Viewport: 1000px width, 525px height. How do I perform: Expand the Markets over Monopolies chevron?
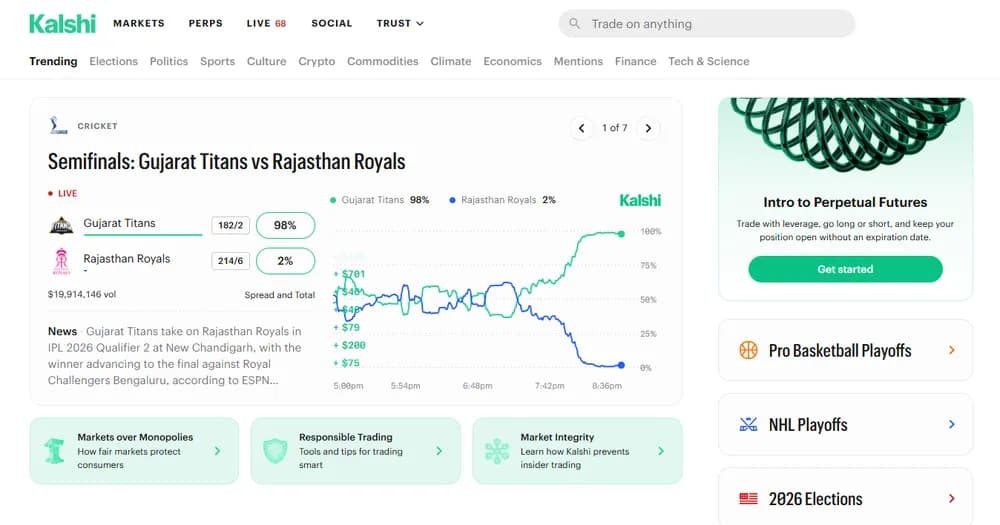(x=217, y=451)
